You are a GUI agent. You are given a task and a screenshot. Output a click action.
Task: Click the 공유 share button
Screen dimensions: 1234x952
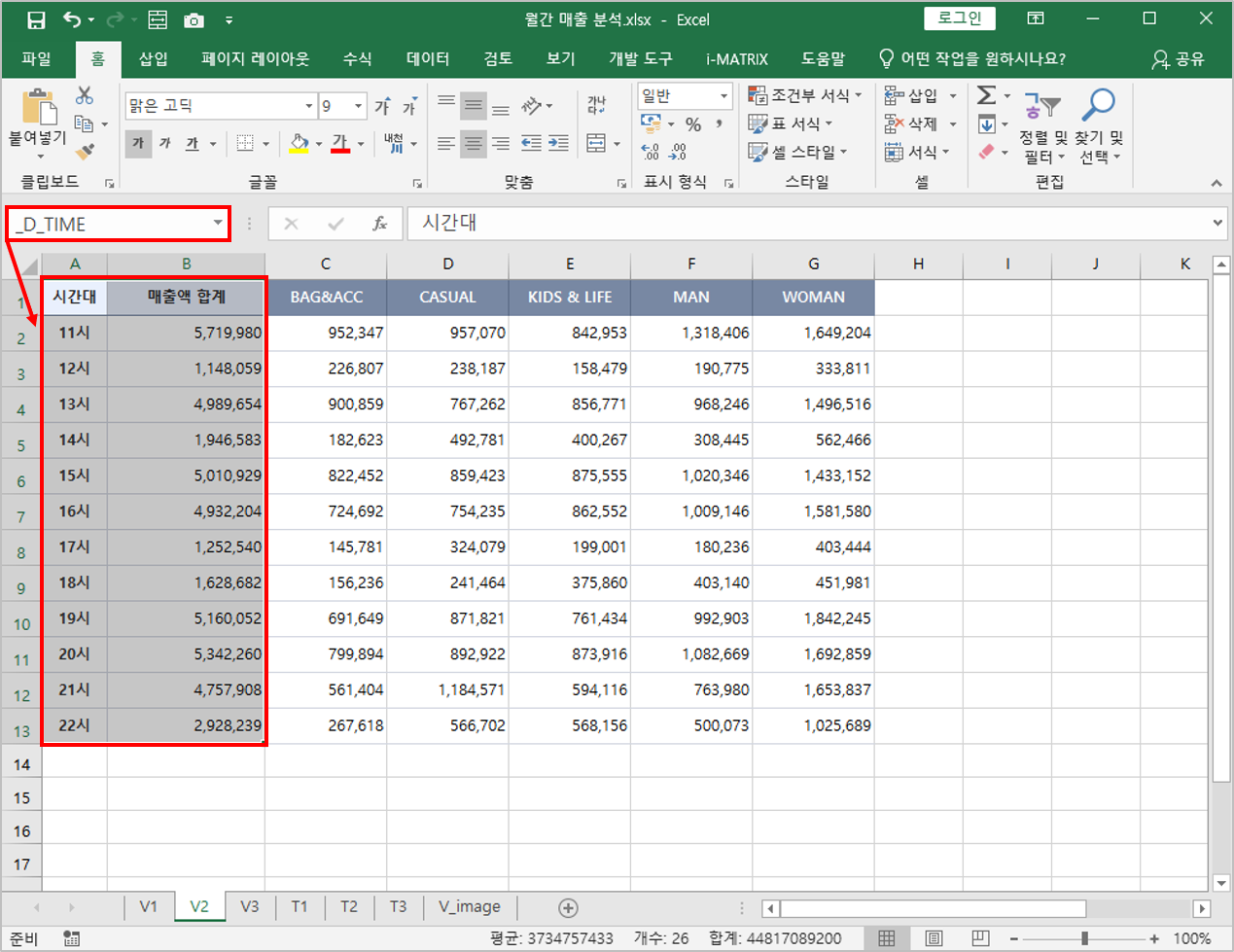[x=1178, y=59]
